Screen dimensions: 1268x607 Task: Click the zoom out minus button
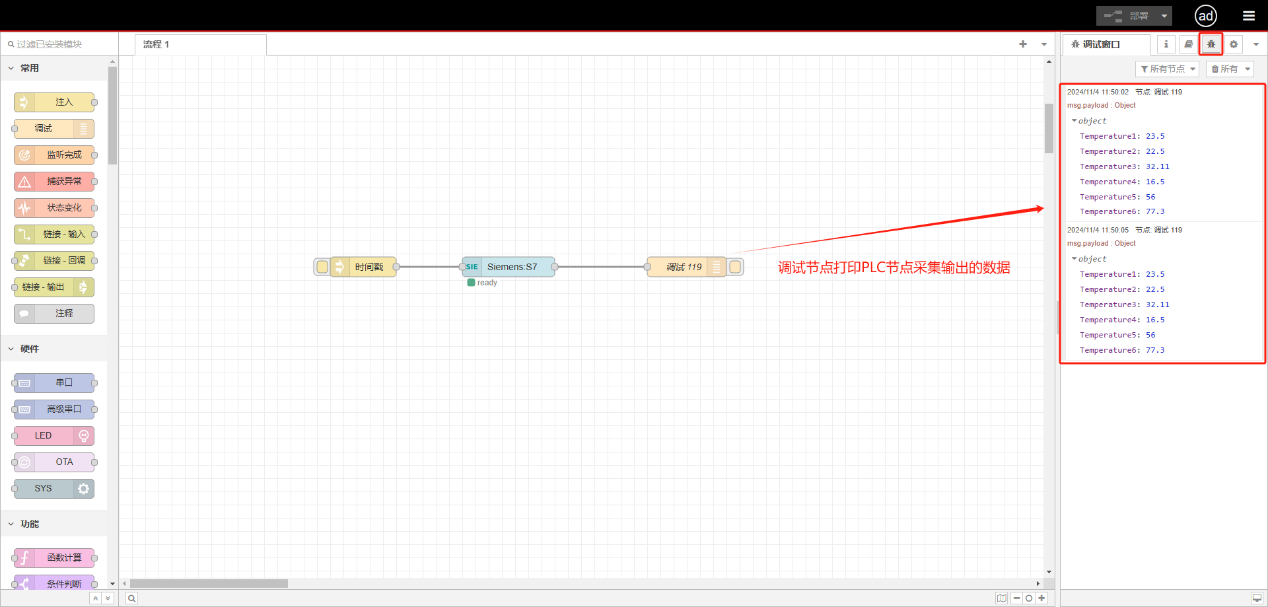1016,598
